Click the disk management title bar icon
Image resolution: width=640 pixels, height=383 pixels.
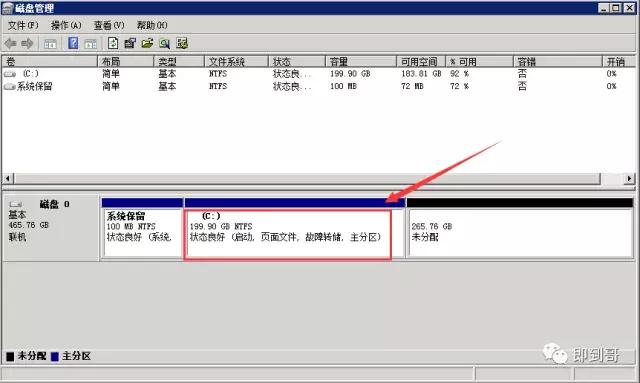(x=7, y=8)
